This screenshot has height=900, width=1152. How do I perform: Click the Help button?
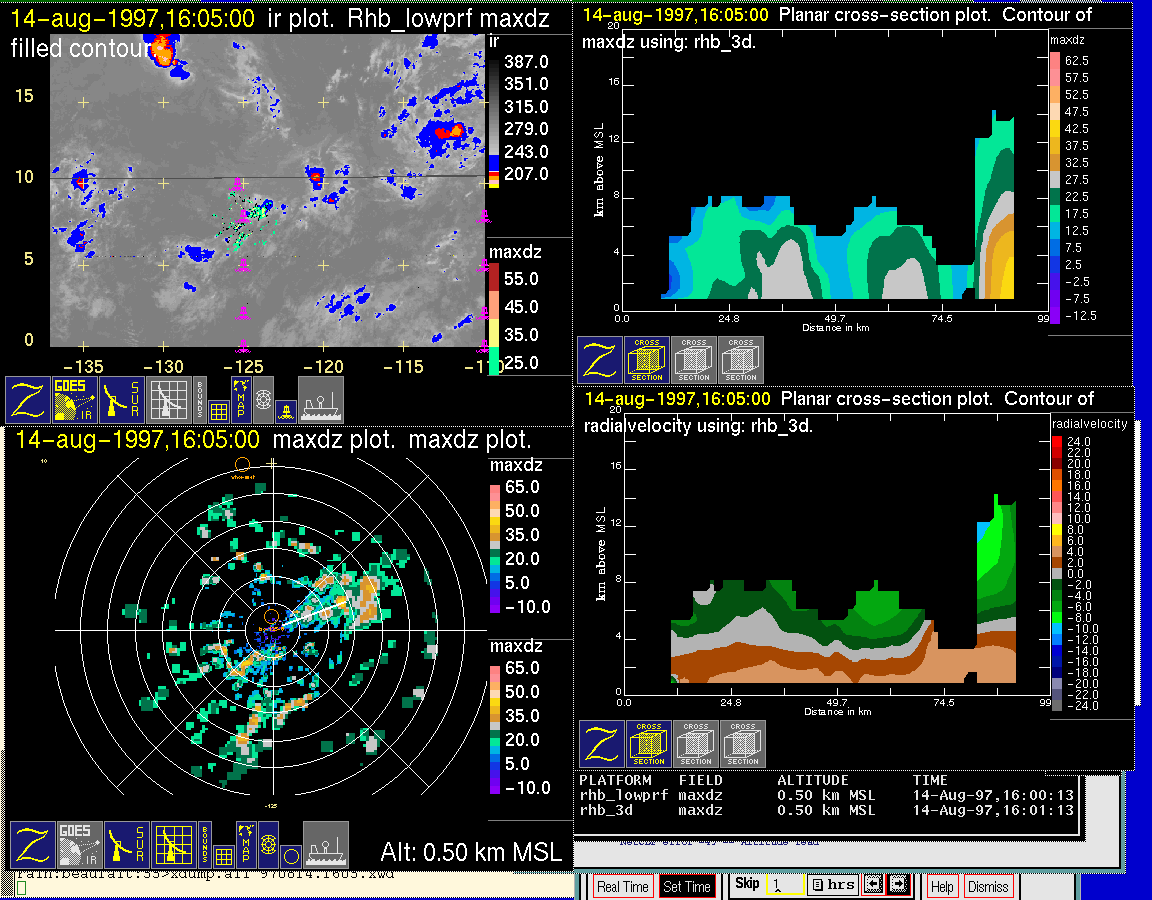coord(942,886)
